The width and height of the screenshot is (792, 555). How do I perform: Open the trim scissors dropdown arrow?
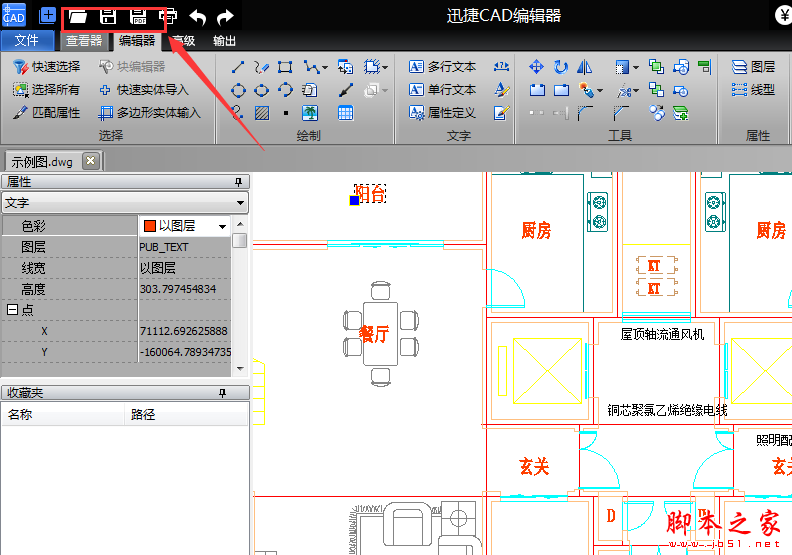click(x=636, y=91)
